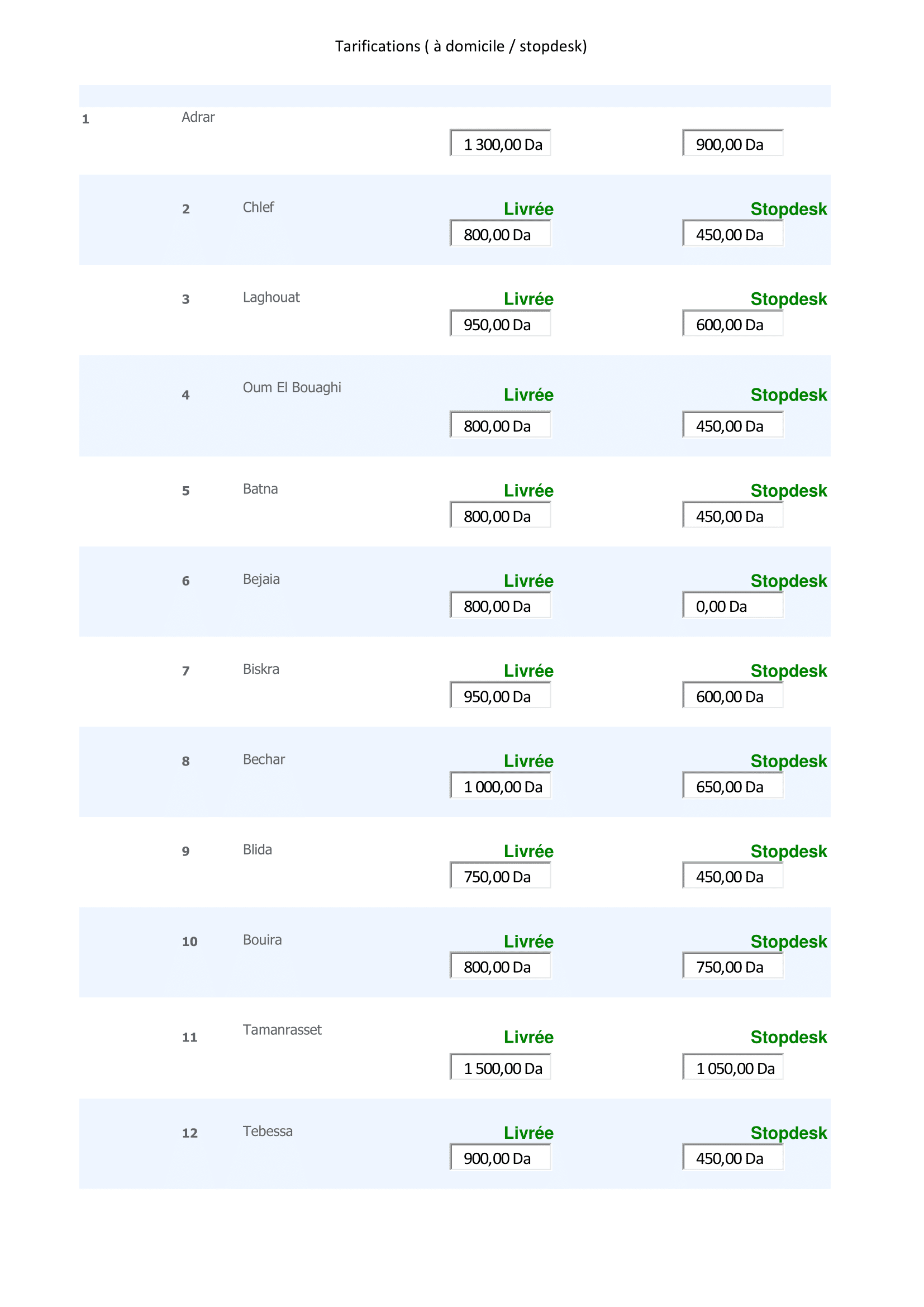Select Oum El Bouaghi Livrée price box
The width and height of the screenshot is (924, 1307).
coord(500,425)
